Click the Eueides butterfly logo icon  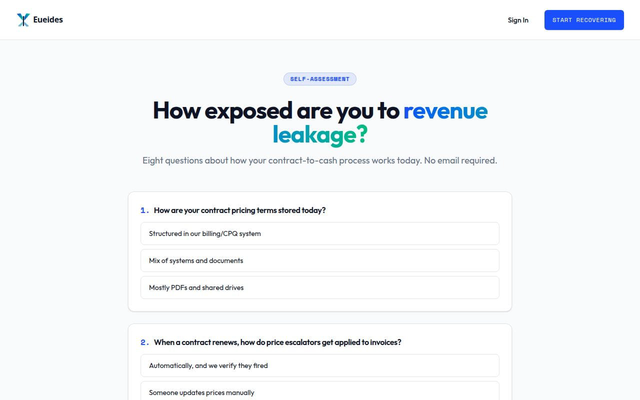(x=23, y=20)
